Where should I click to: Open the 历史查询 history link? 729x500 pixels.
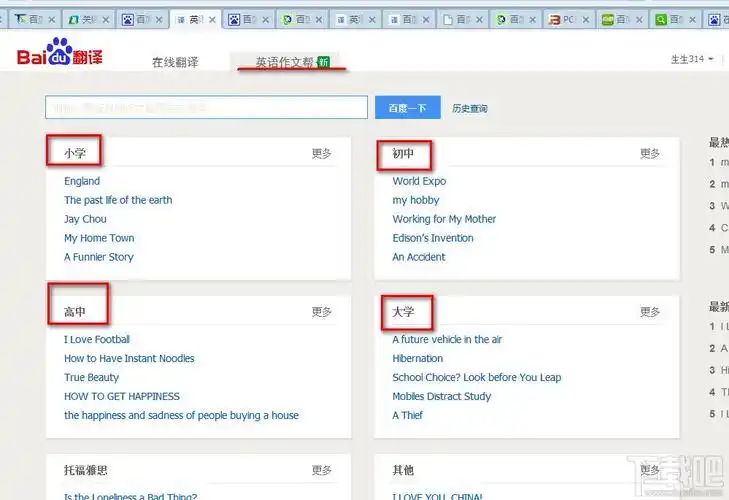469,108
